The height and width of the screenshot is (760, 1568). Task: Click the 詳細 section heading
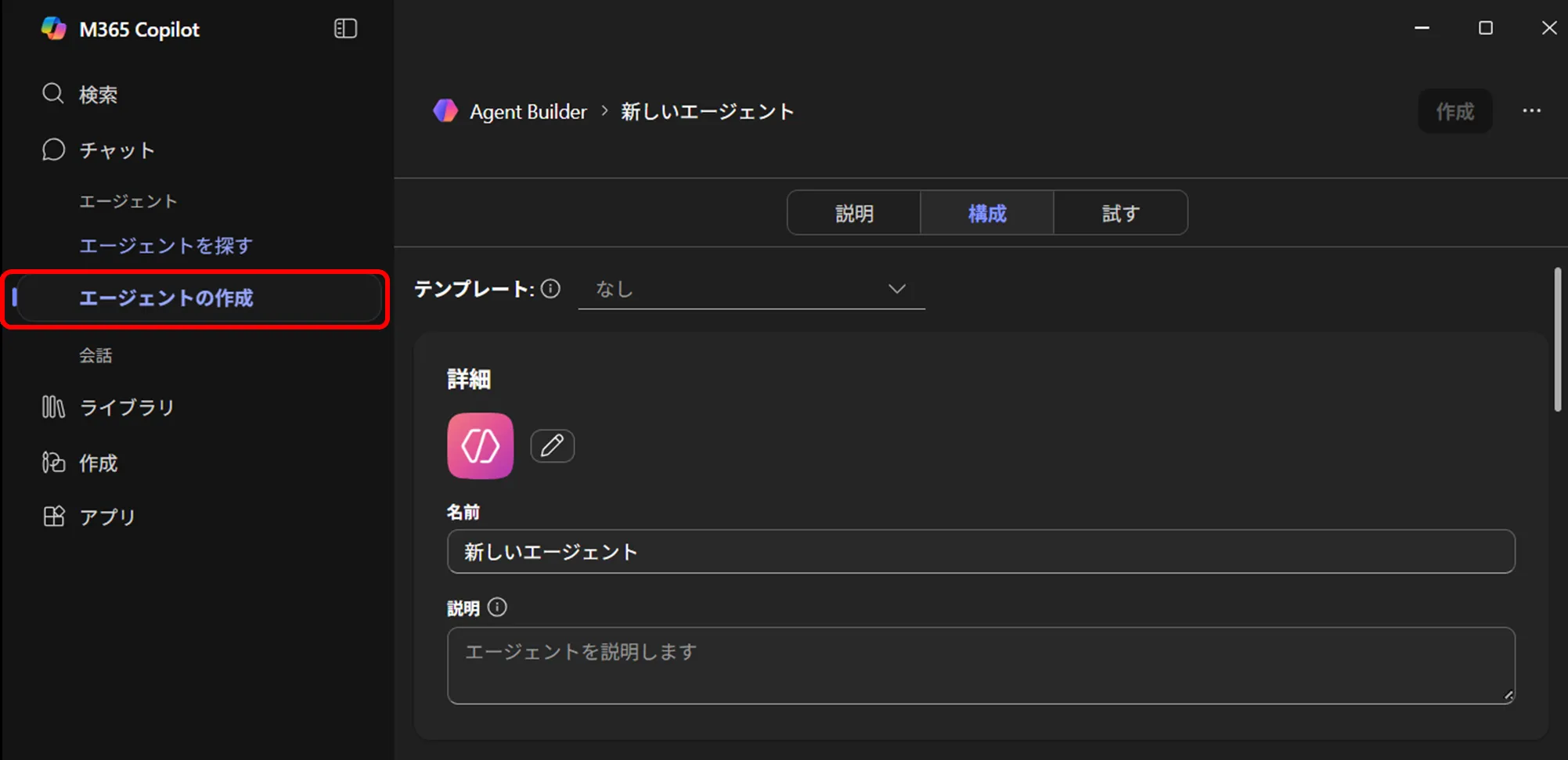(x=469, y=380)
